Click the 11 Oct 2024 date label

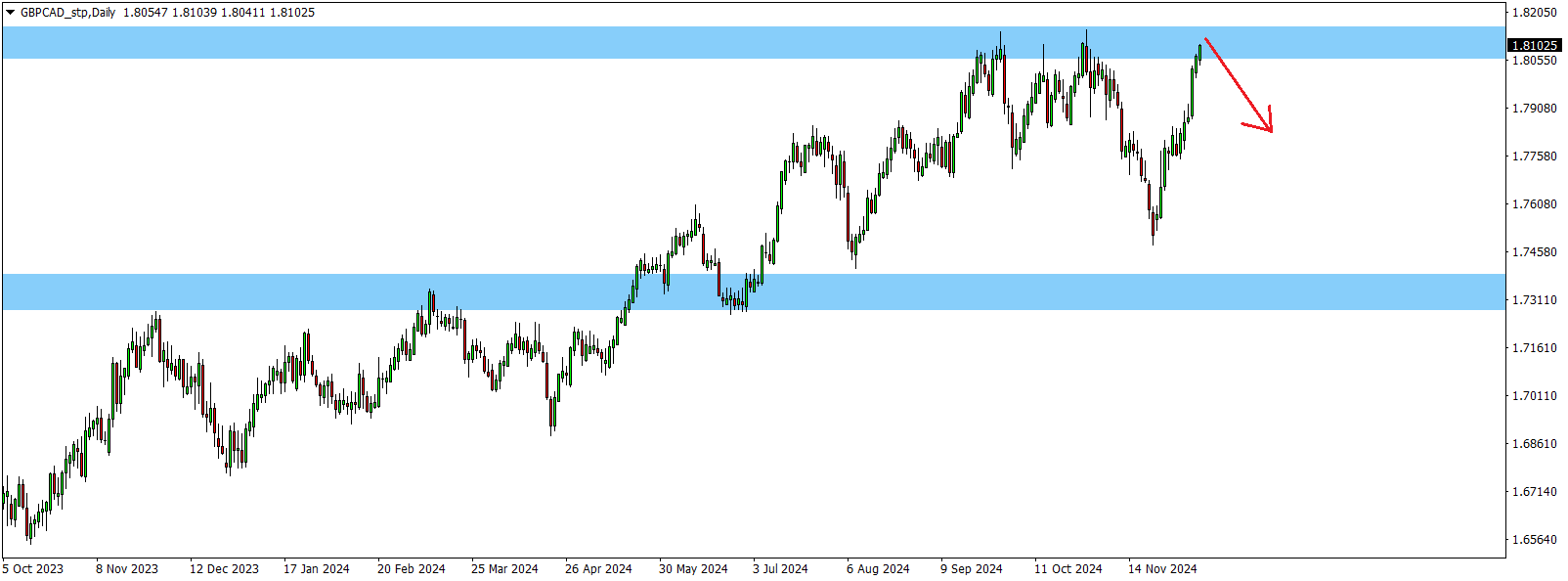1067,569
